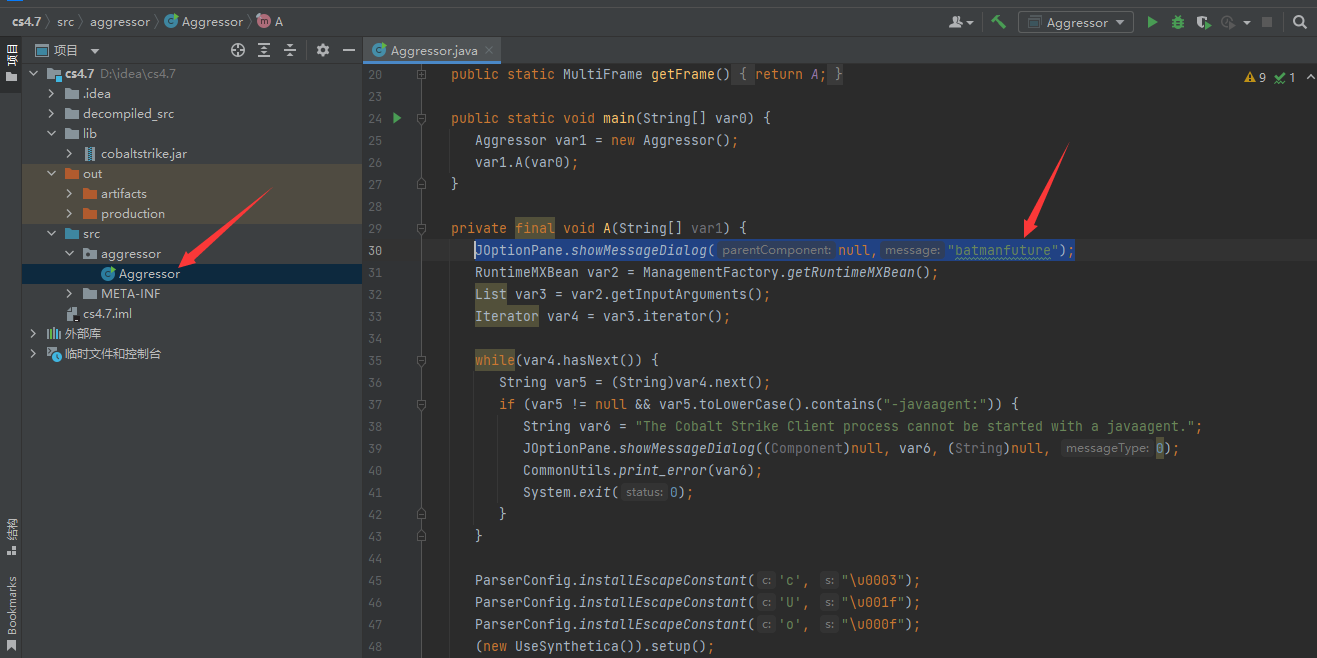Viewport: 1317px width, 658px height.
Task: Click the user account icon in the toolbar
Action: pyautogui.click(x=960, y=22)
